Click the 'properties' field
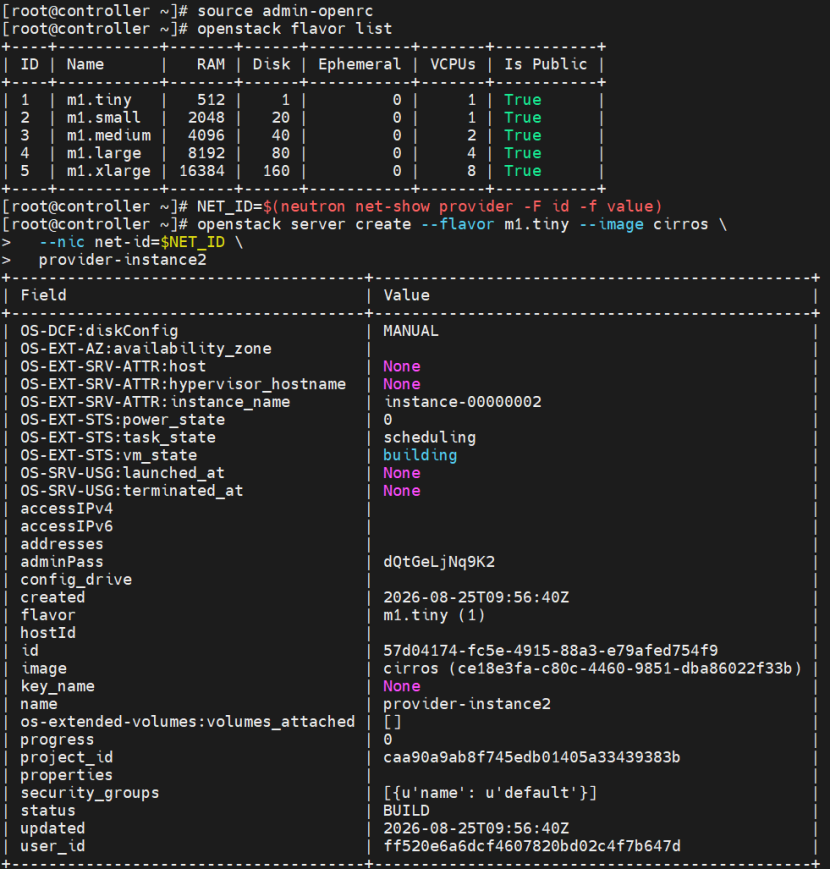Viewport: 830px width, 869px height. tap(66, 775)
